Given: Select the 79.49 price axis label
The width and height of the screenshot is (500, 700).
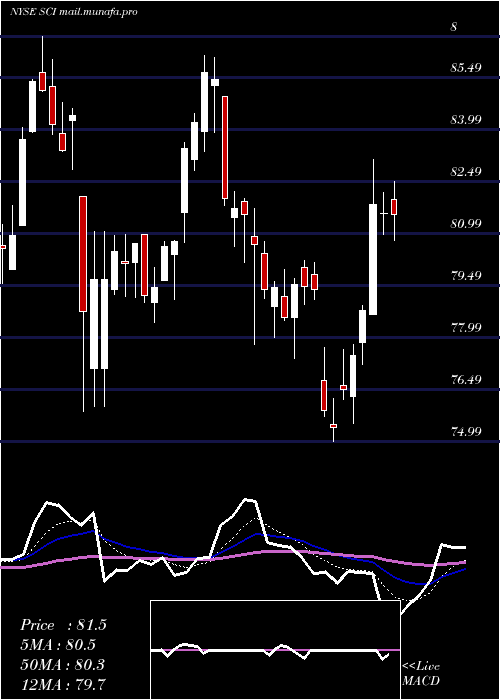Looking at the screenshot, I should tap(466, 275).
